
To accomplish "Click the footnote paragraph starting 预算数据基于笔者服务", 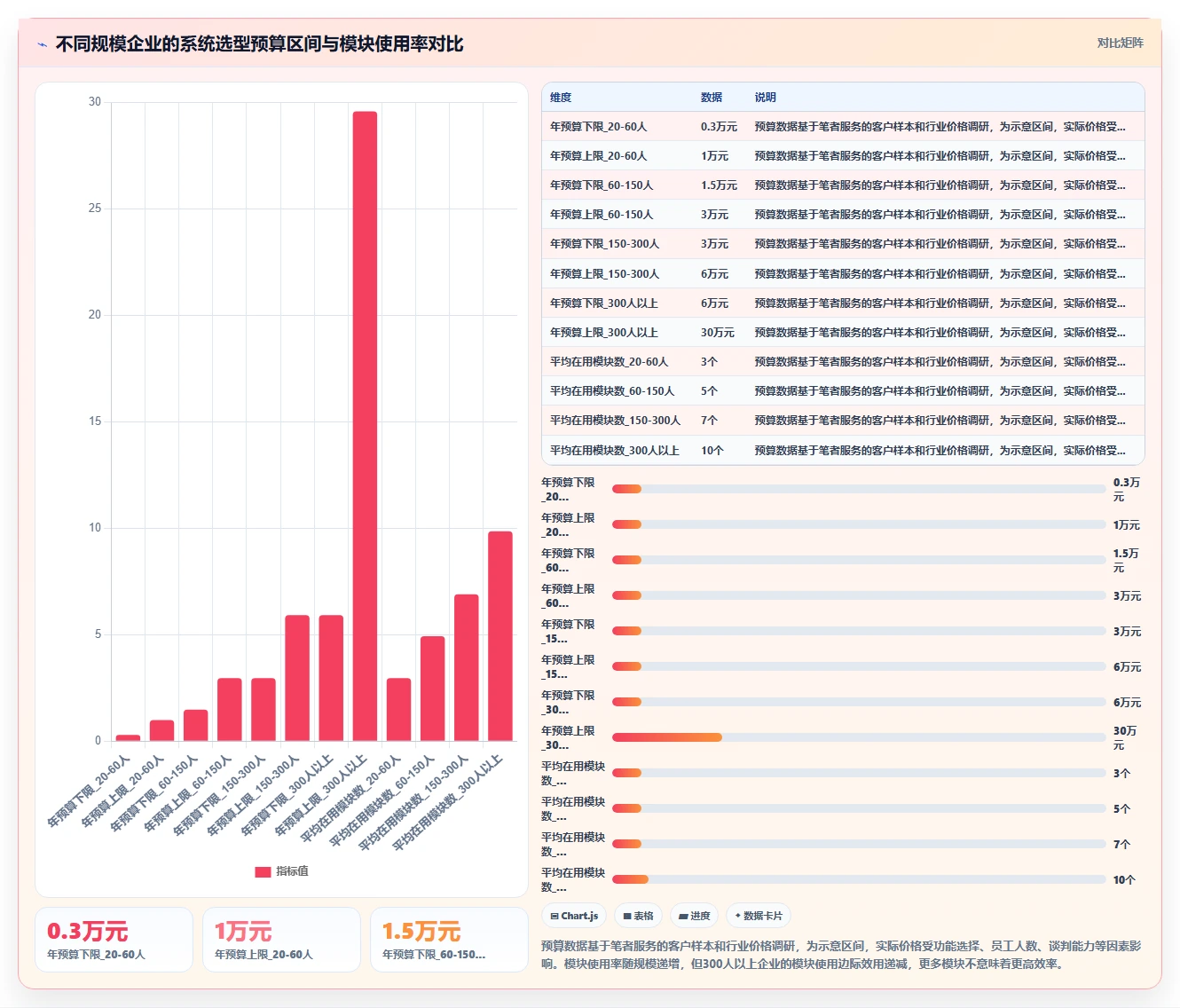I will coord(842,955).
